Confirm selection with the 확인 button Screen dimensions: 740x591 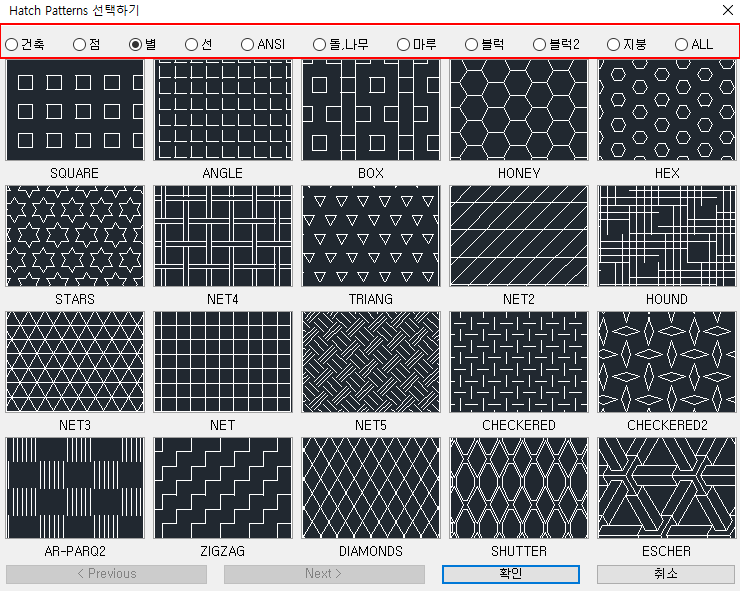[x=511, y=574]
